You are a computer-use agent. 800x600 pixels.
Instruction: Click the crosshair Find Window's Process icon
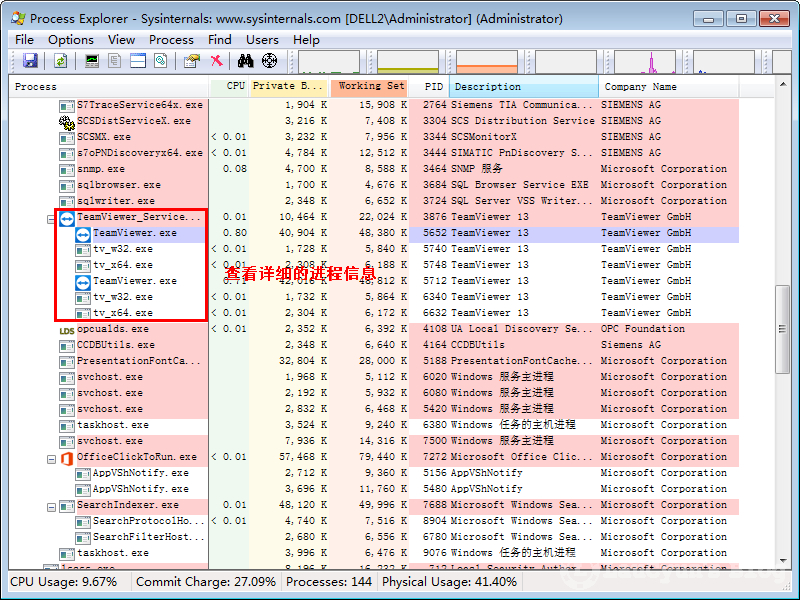click(269, 61)
